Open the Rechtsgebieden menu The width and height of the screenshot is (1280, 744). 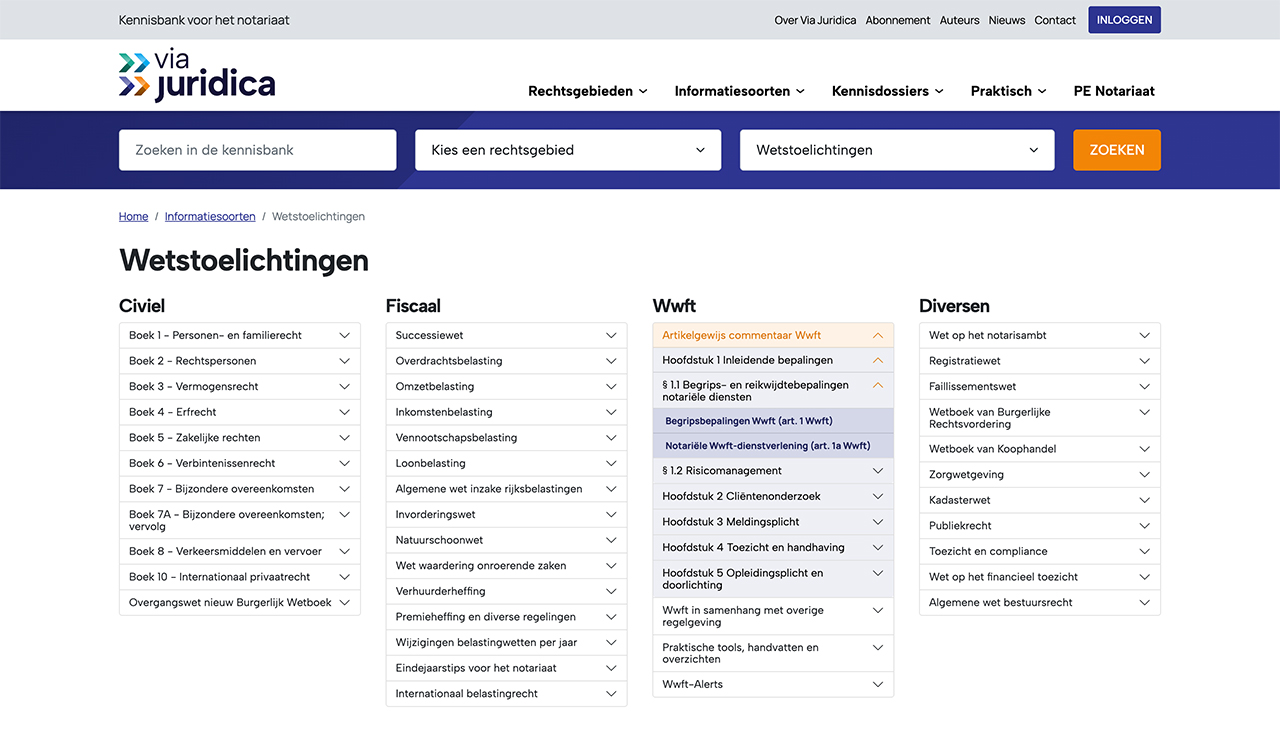pyautogui.click(x=588, y=91)
